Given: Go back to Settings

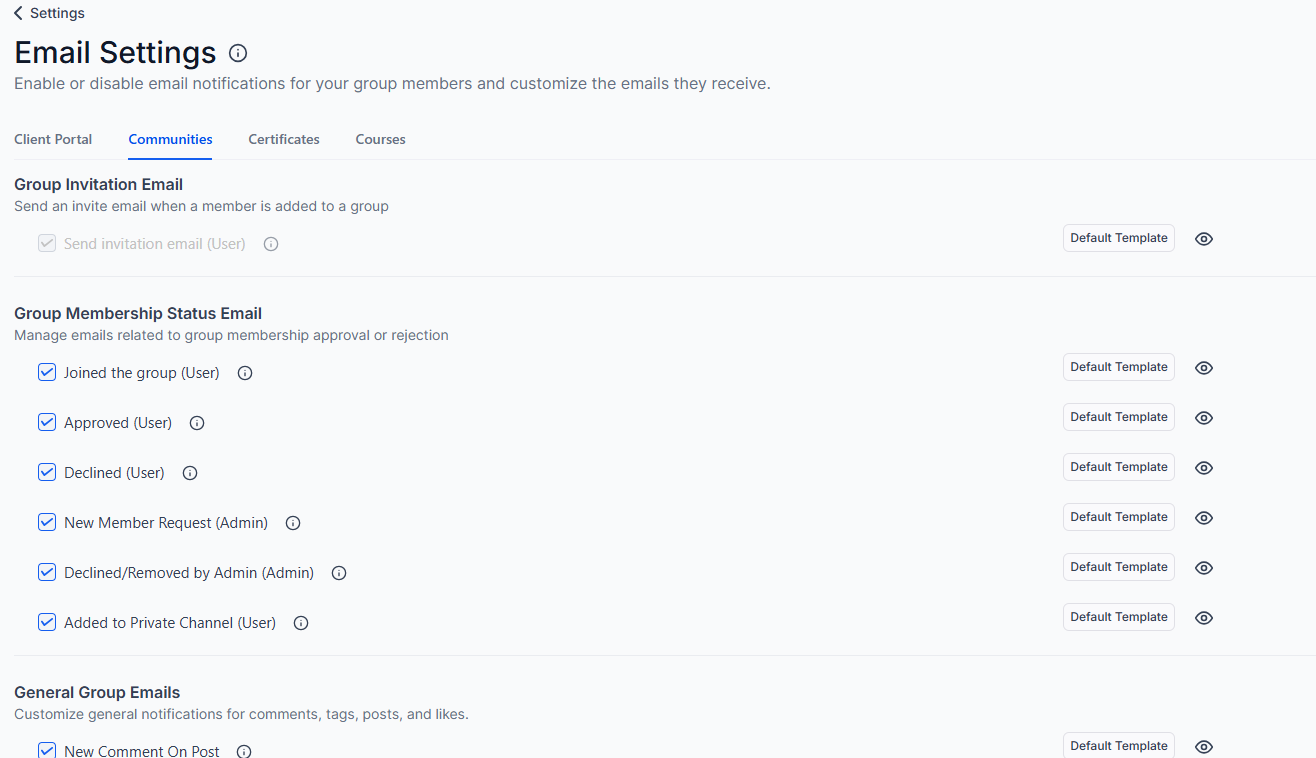Looking at the screenshot, I should [49, 13].
